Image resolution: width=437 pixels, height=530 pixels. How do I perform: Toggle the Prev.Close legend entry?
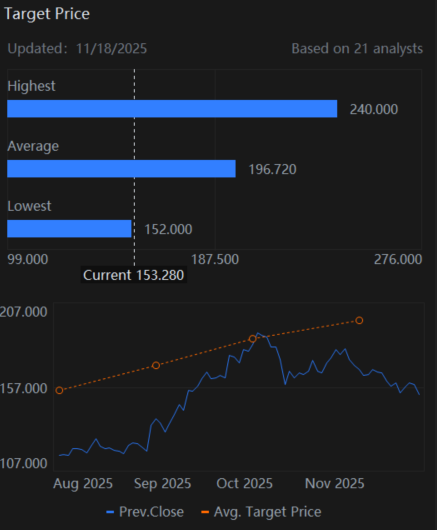pyautogui.click(x=145, y=512)
